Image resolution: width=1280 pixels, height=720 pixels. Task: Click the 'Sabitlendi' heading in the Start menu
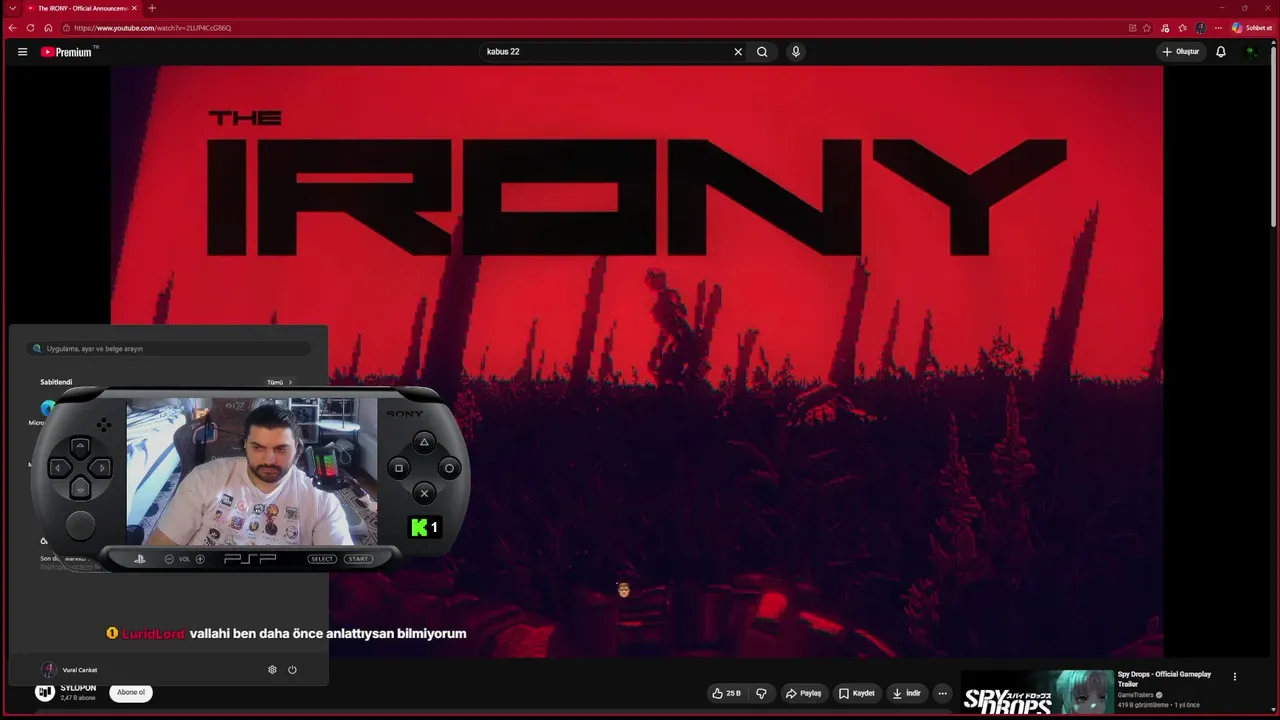tap(56, 382)
